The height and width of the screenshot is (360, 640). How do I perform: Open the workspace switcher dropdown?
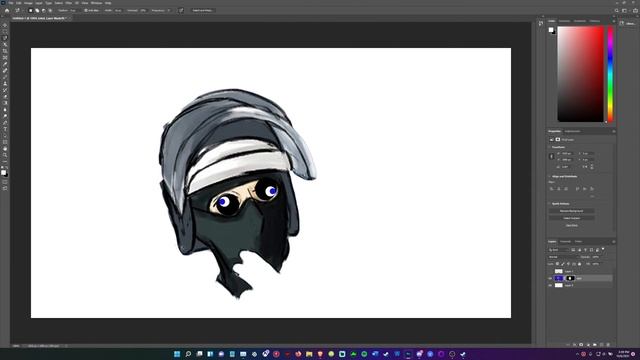pyautogui.click(x=624, y=11)
